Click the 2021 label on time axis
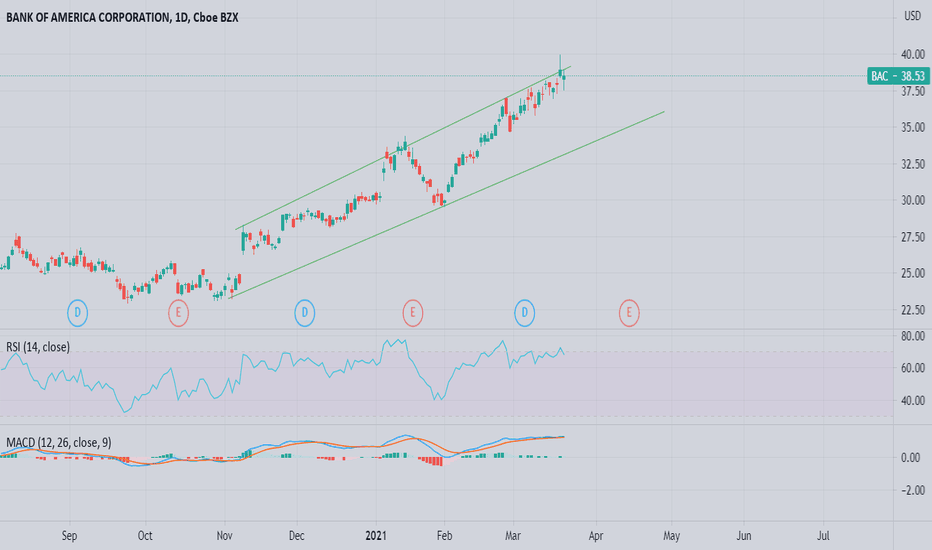 [x=376, y=536]
